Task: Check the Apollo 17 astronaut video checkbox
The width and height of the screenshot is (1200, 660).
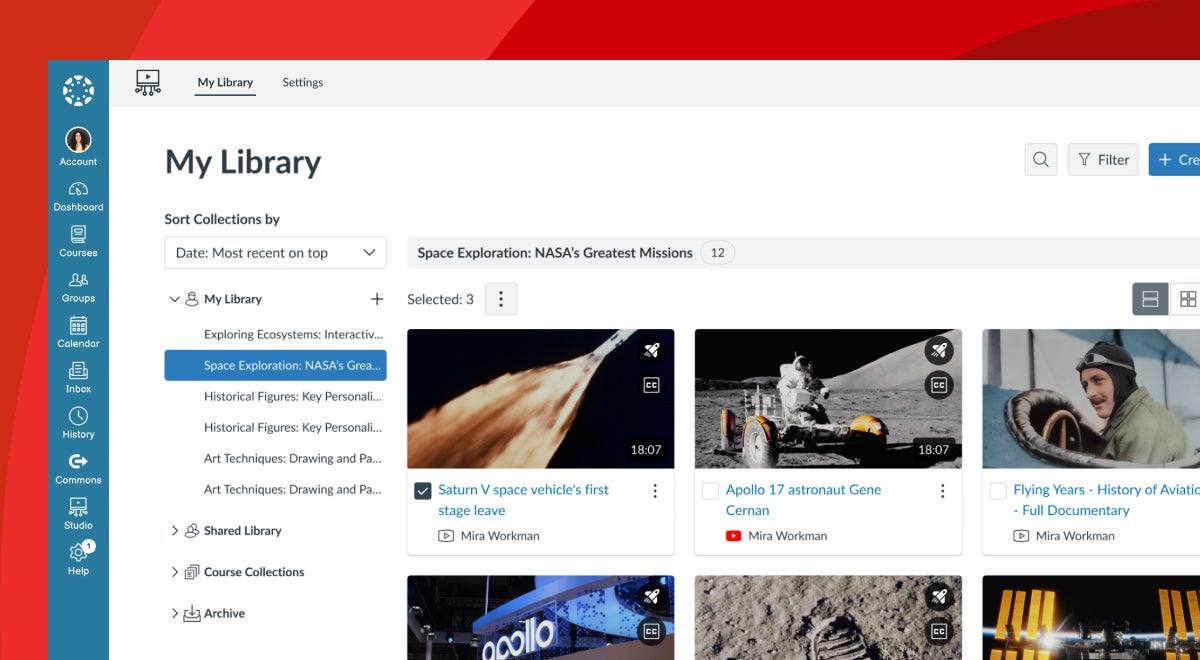Action: click(x=710, y=491)
